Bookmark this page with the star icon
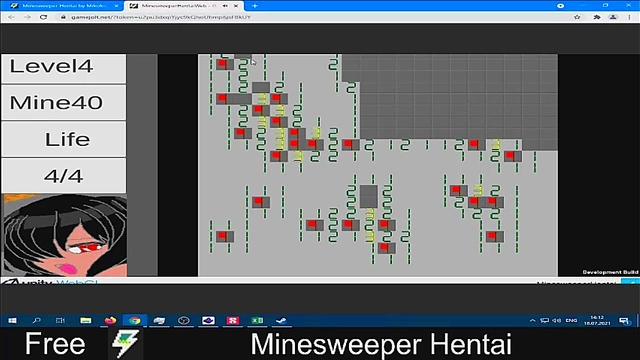 (577, 17)
